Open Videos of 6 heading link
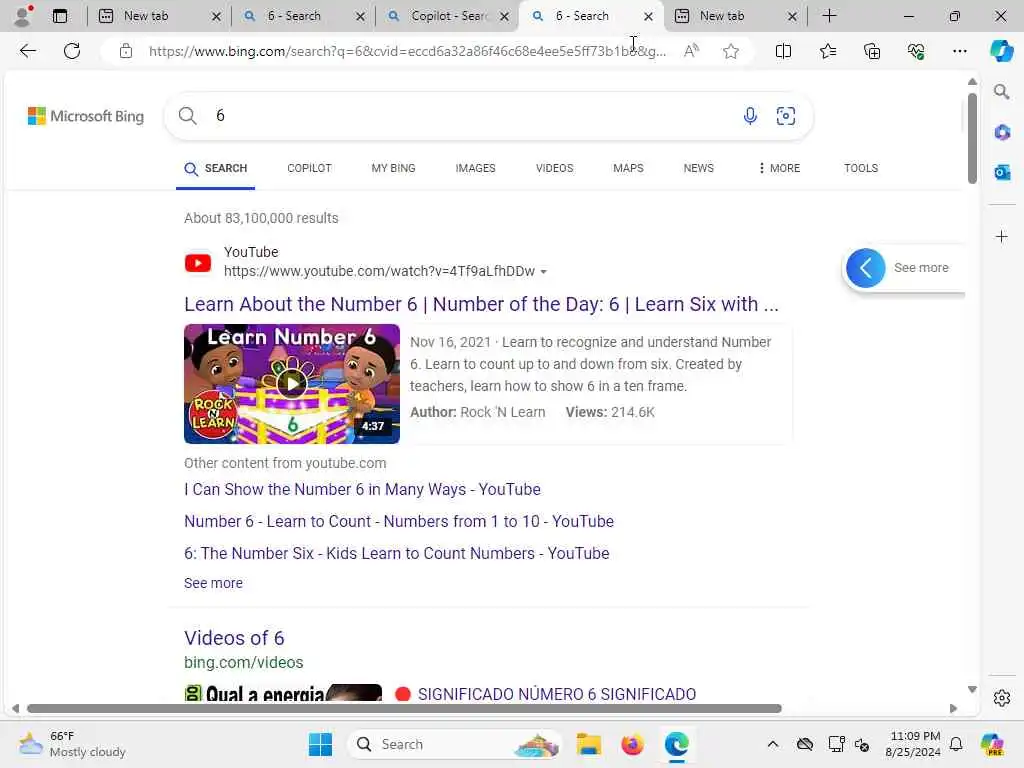Image resolution: width=1024 pixels, height=768 pixels. pyautogui.click(x=234, y=638)
